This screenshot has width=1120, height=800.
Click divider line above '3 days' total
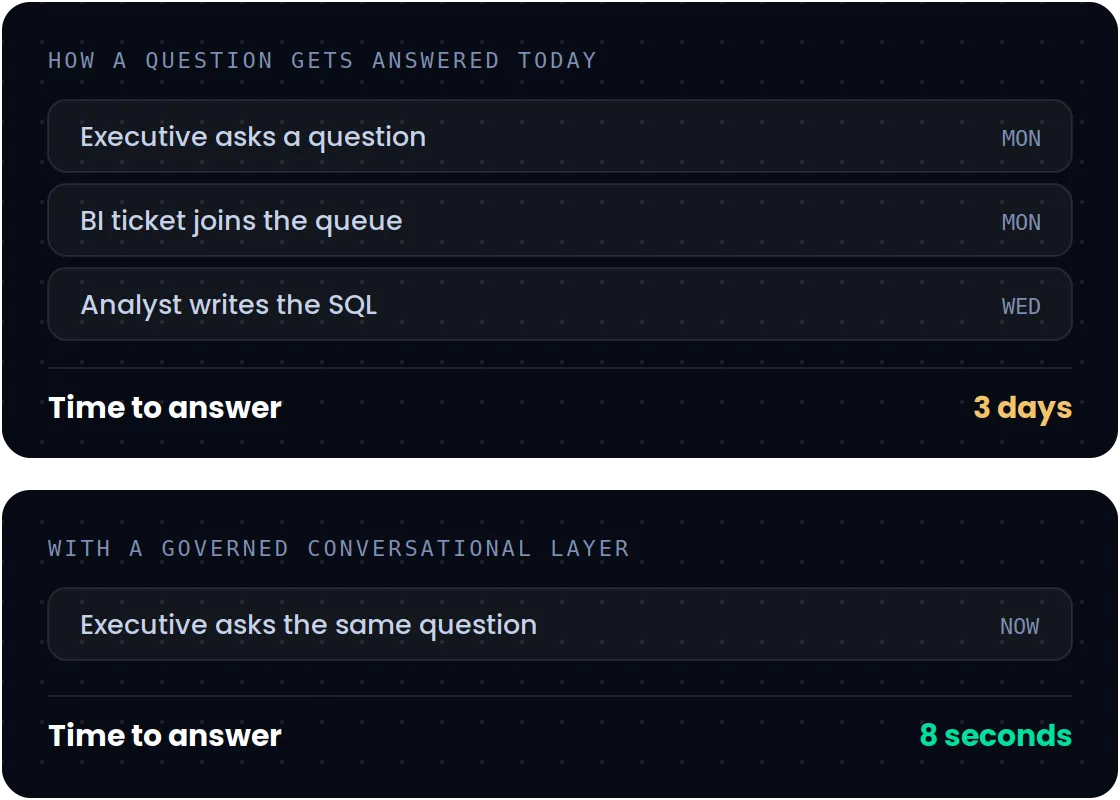click(559, 368)
